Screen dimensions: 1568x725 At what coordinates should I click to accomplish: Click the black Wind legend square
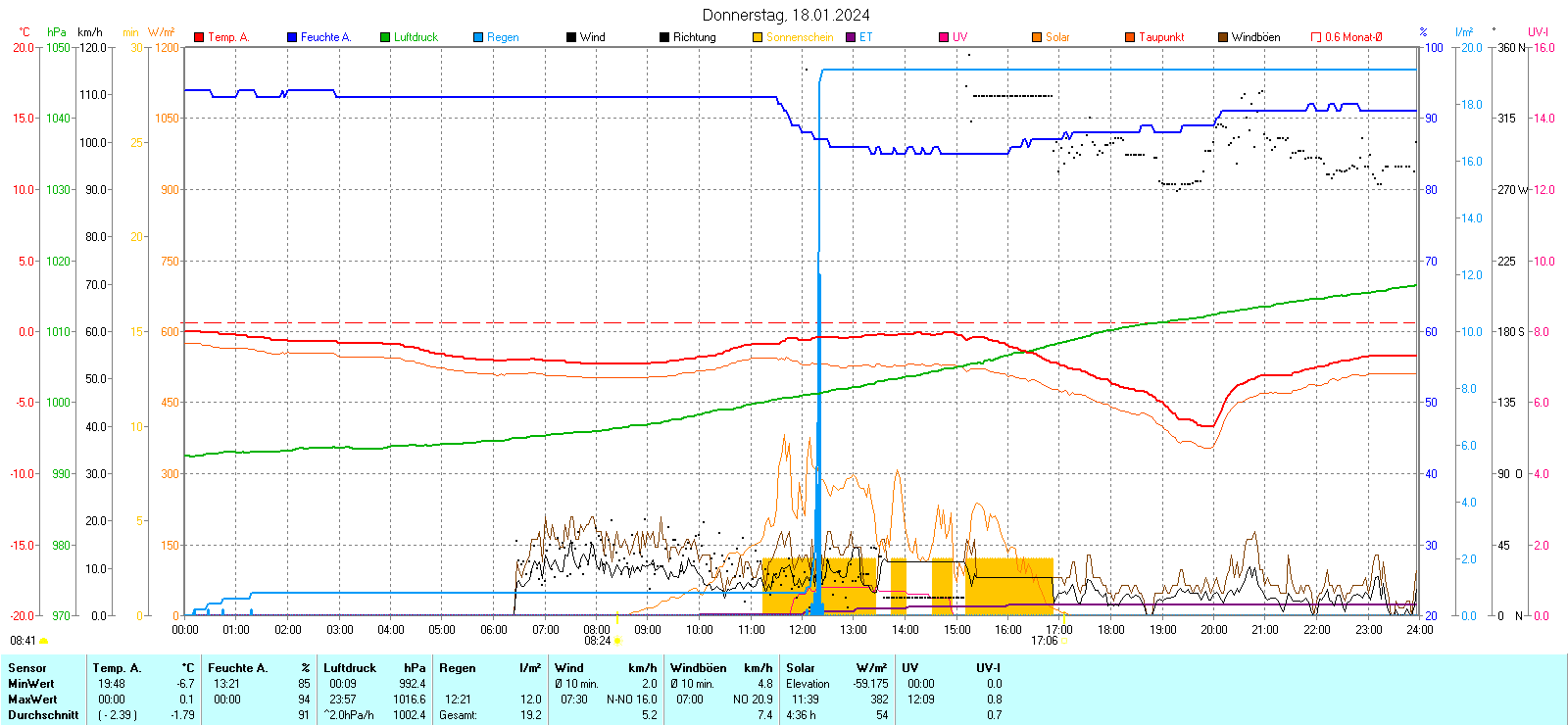[571, 37]
